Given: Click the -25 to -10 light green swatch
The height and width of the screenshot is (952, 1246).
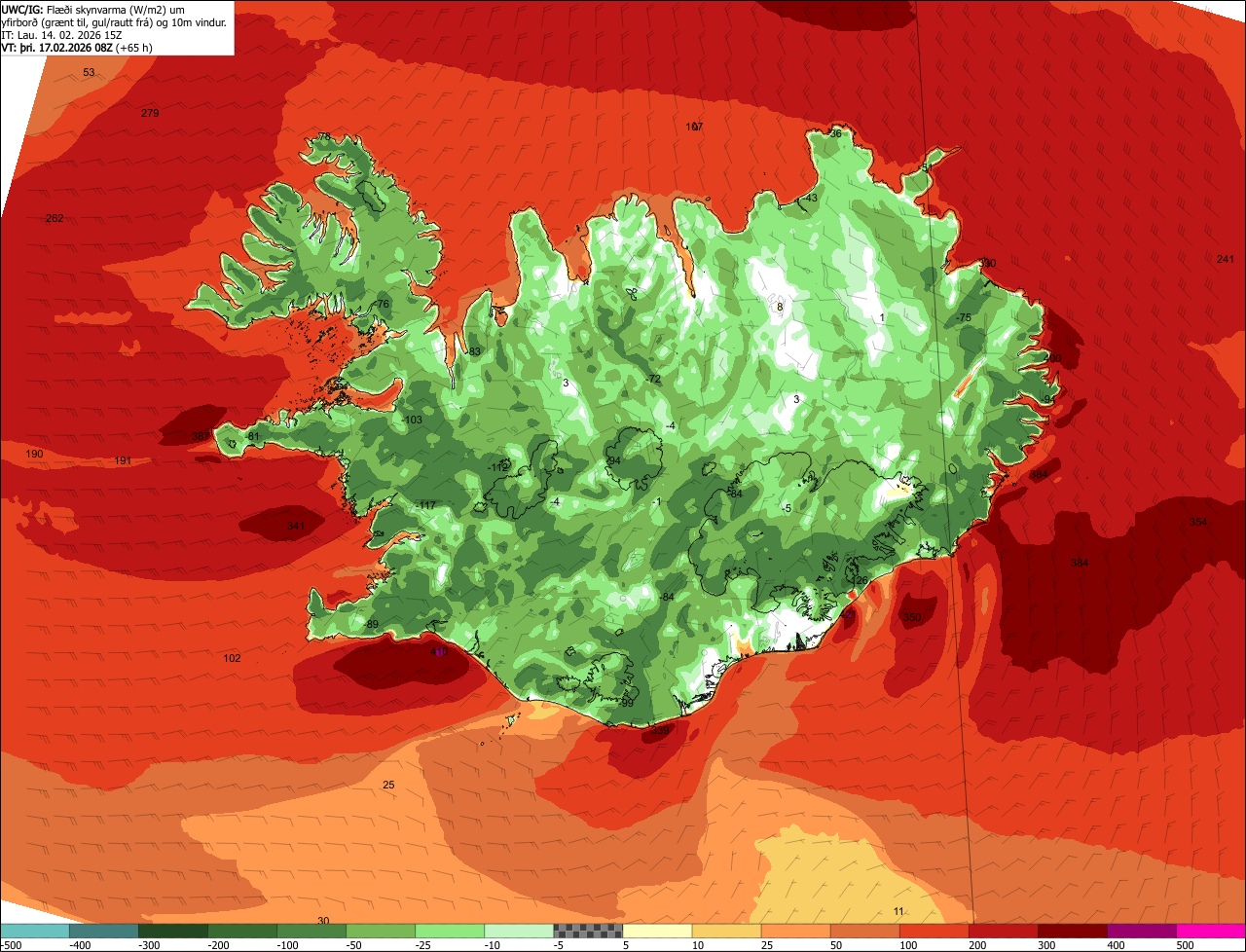Looking at the screenshot, I should (x=450, y=931).
